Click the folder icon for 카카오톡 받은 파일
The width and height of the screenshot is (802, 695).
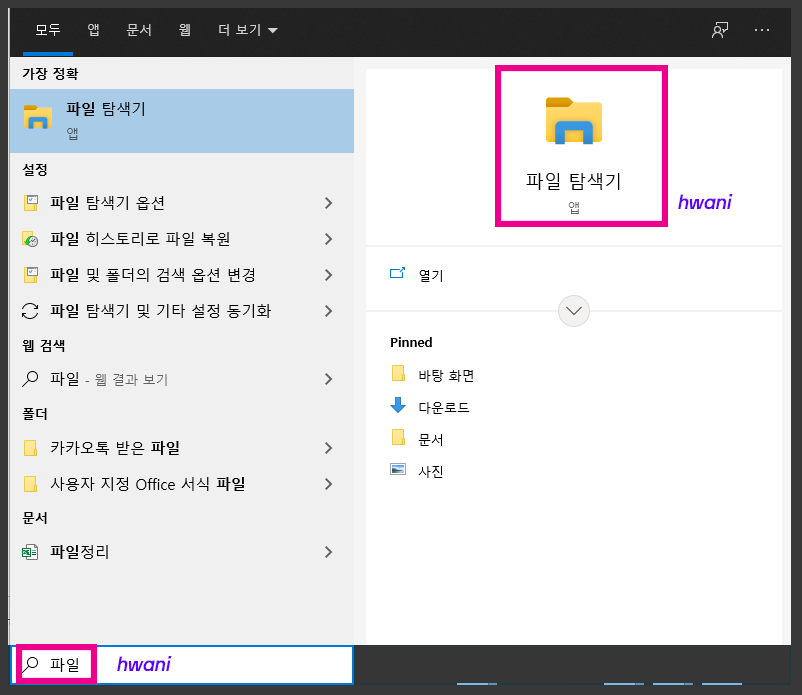point(31,448)
